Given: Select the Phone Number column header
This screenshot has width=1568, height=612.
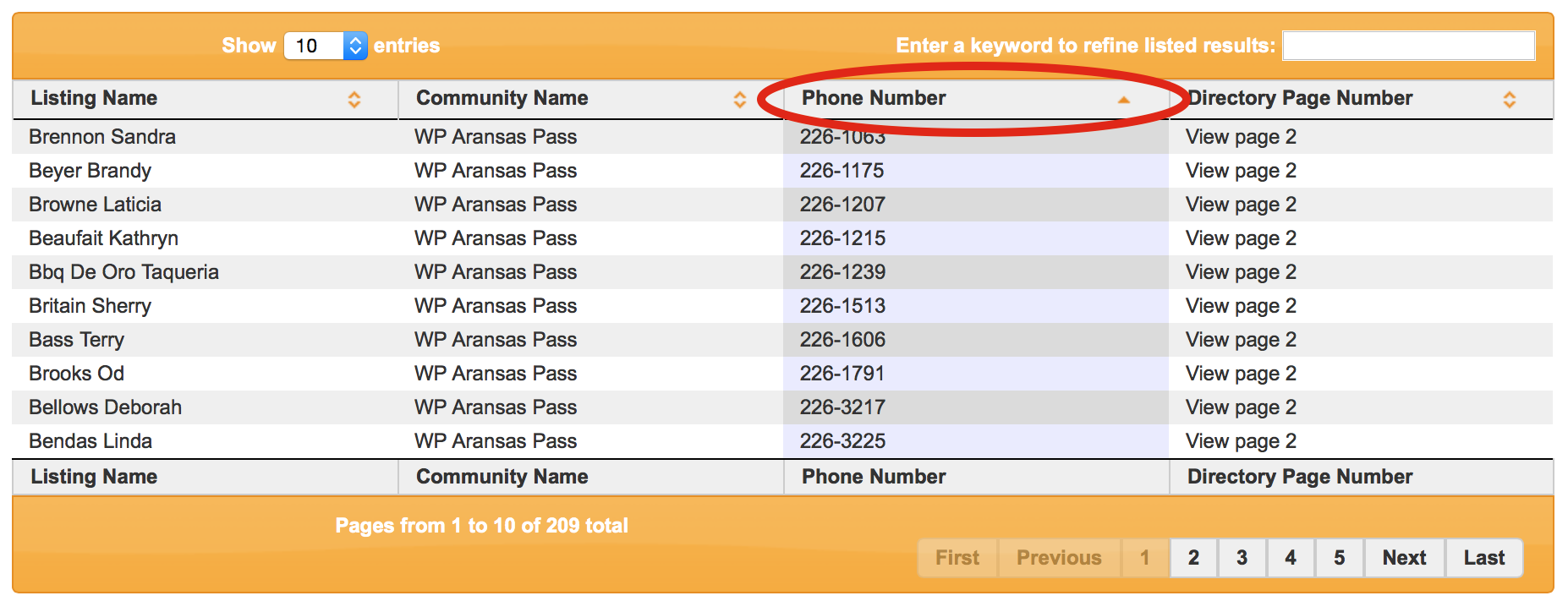Looking at the screenshot, I should (874, 98).
